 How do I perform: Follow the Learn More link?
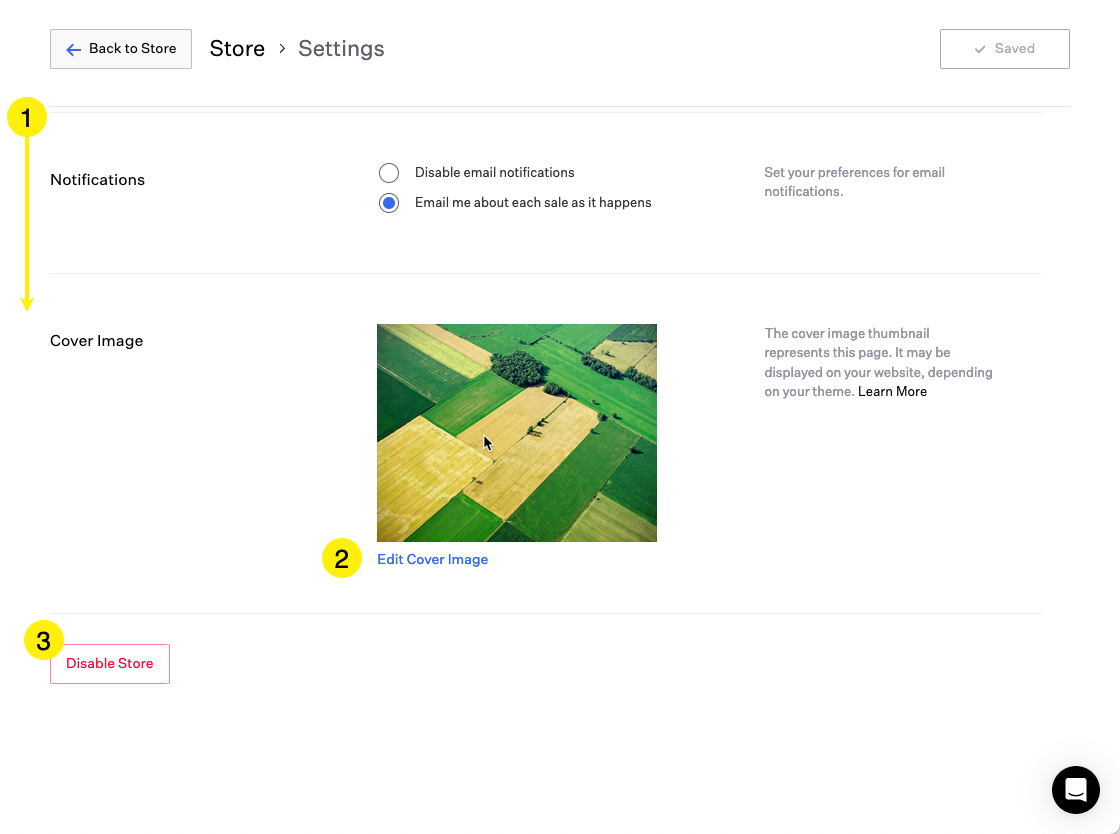click(x=892, y=392)
